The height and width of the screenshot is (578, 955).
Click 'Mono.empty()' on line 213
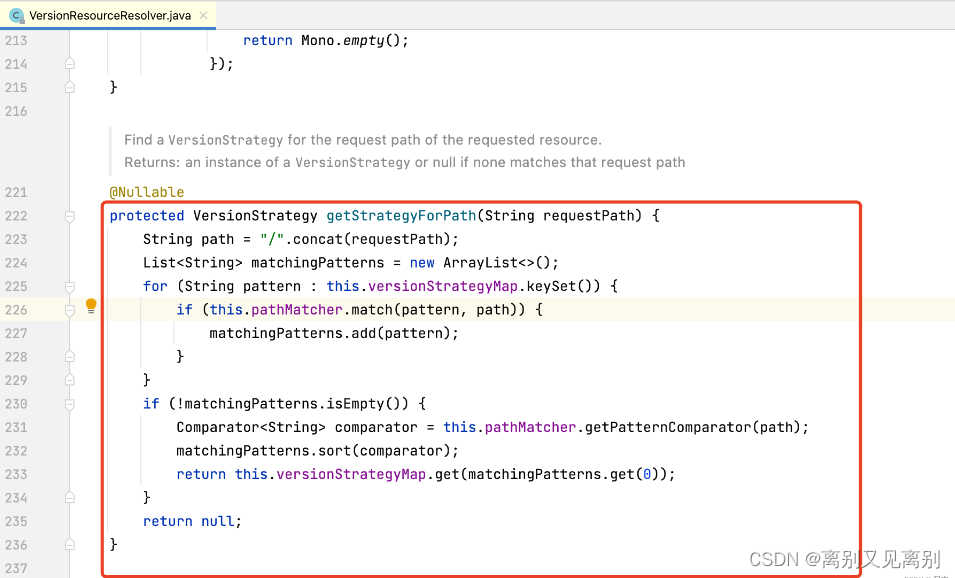[x=351, y=41]
